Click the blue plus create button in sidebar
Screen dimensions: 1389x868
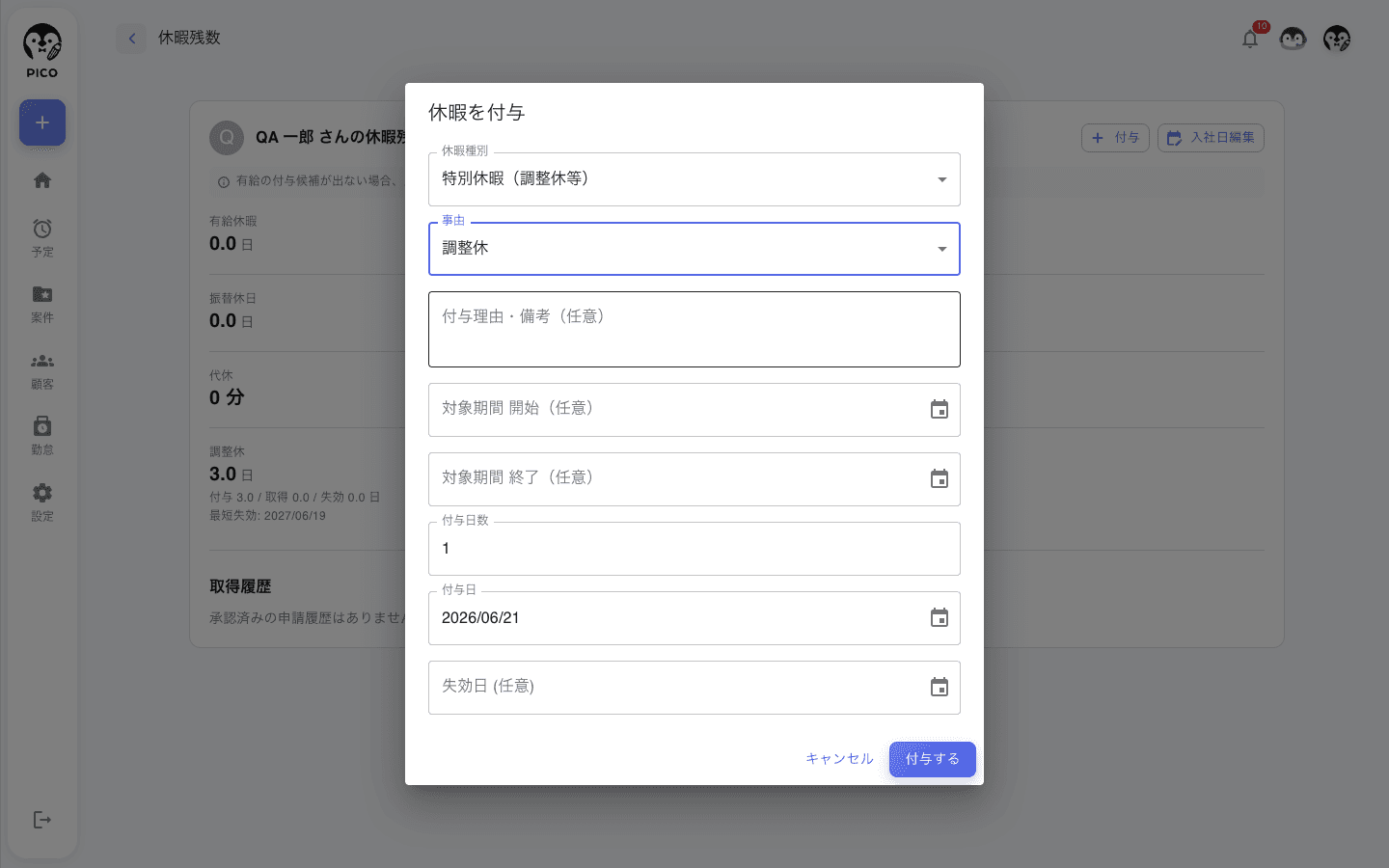(x=42, y=122)
